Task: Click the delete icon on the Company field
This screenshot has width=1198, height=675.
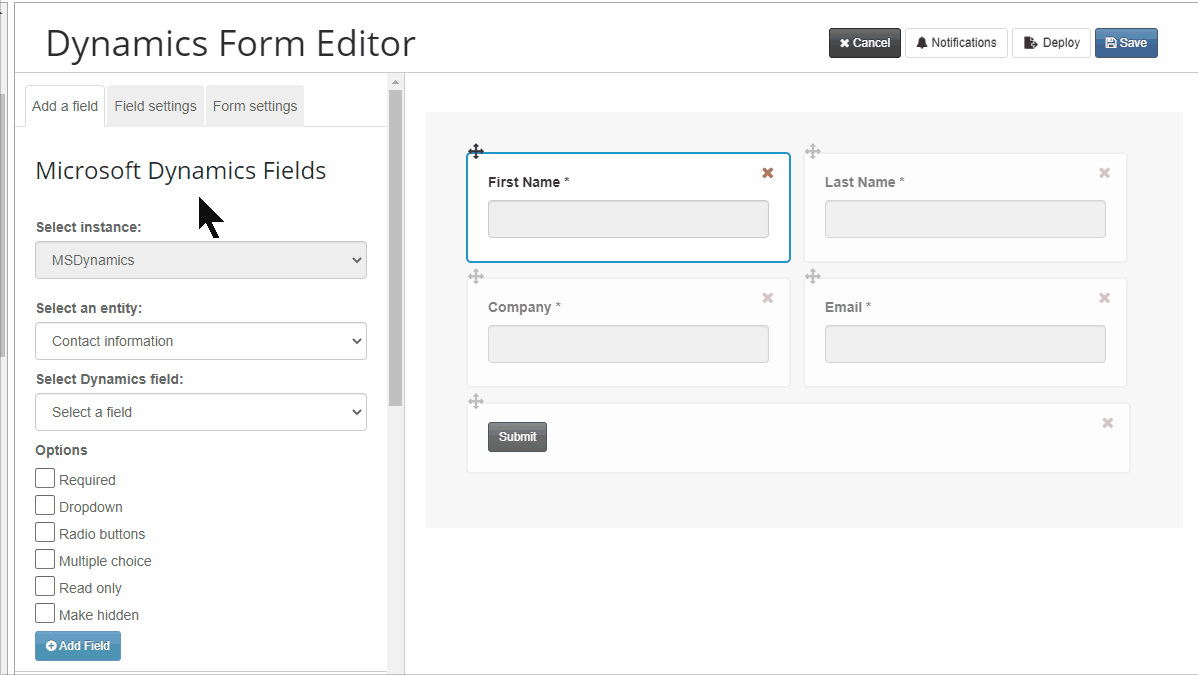Action: point(767,297)
